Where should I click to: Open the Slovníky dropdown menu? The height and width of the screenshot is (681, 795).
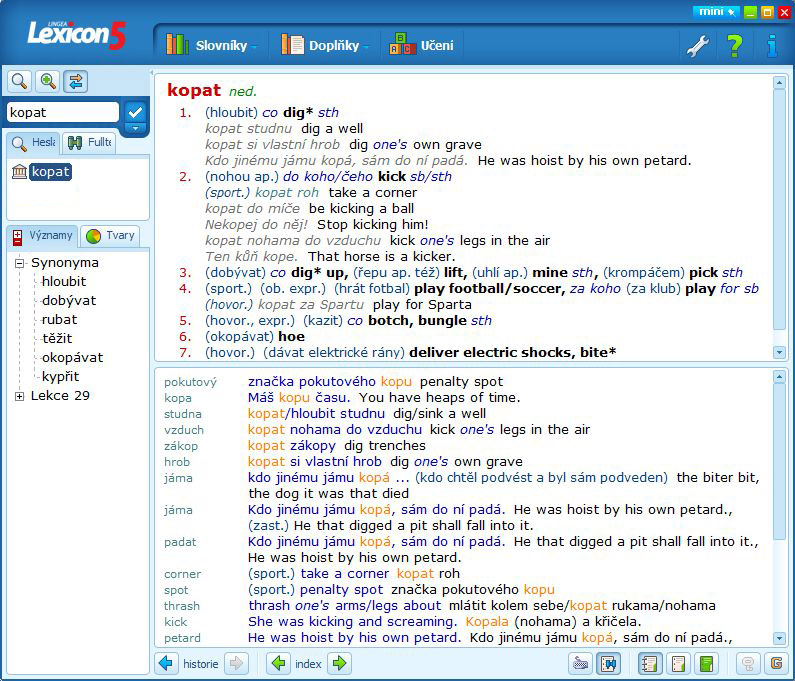[x=212, y=45]
